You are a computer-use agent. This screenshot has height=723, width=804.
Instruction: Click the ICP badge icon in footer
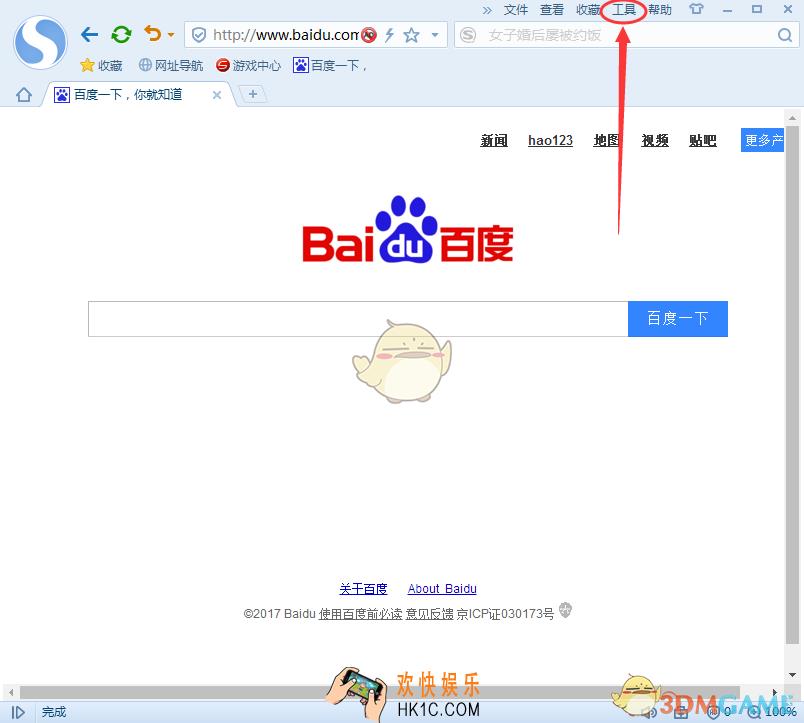pyautogui.click(x=565, y=610)
